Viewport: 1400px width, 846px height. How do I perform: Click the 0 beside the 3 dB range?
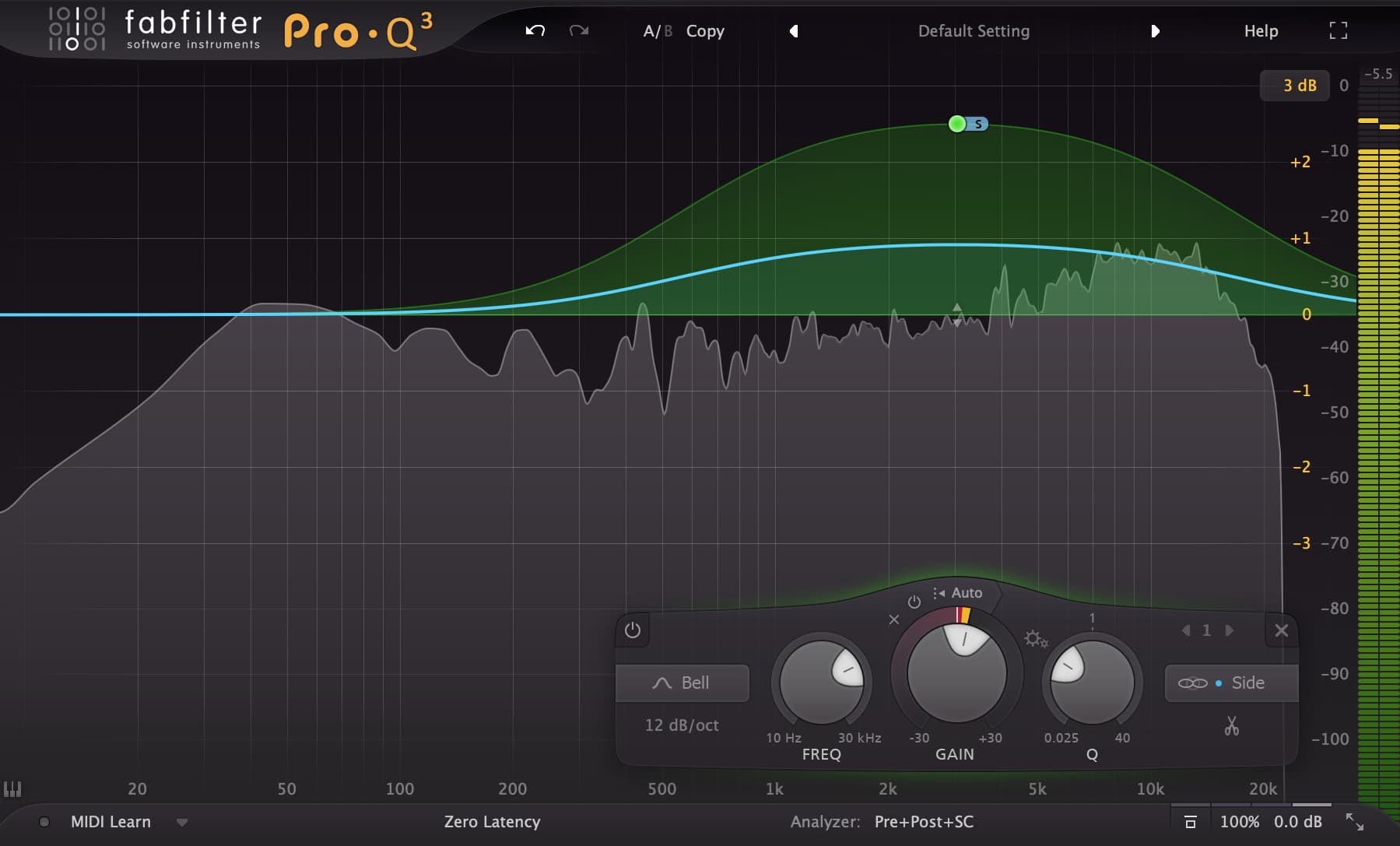tap(1344, 86)
